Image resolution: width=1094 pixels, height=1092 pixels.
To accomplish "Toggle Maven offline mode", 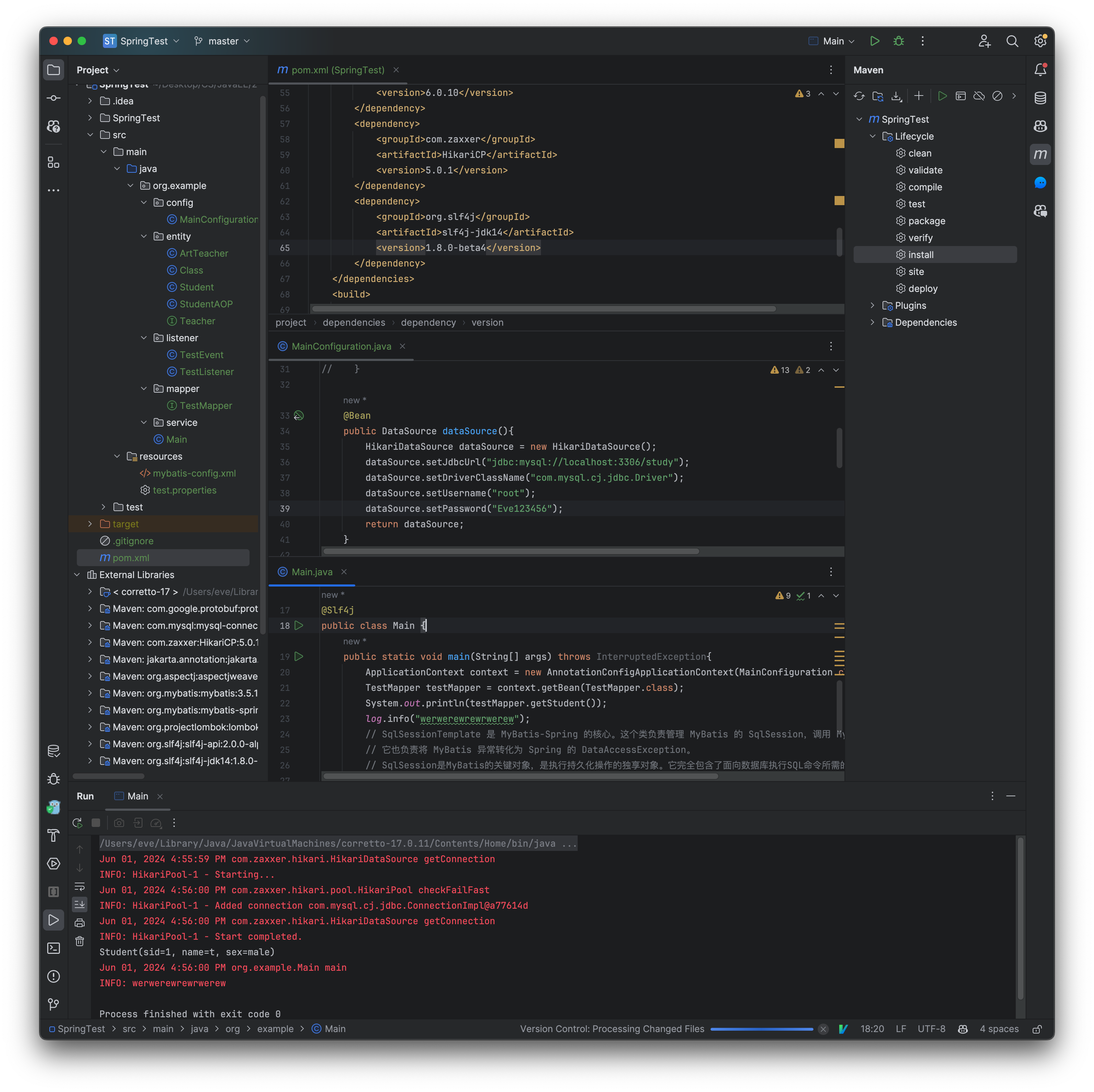I will (x=979, y=96).
